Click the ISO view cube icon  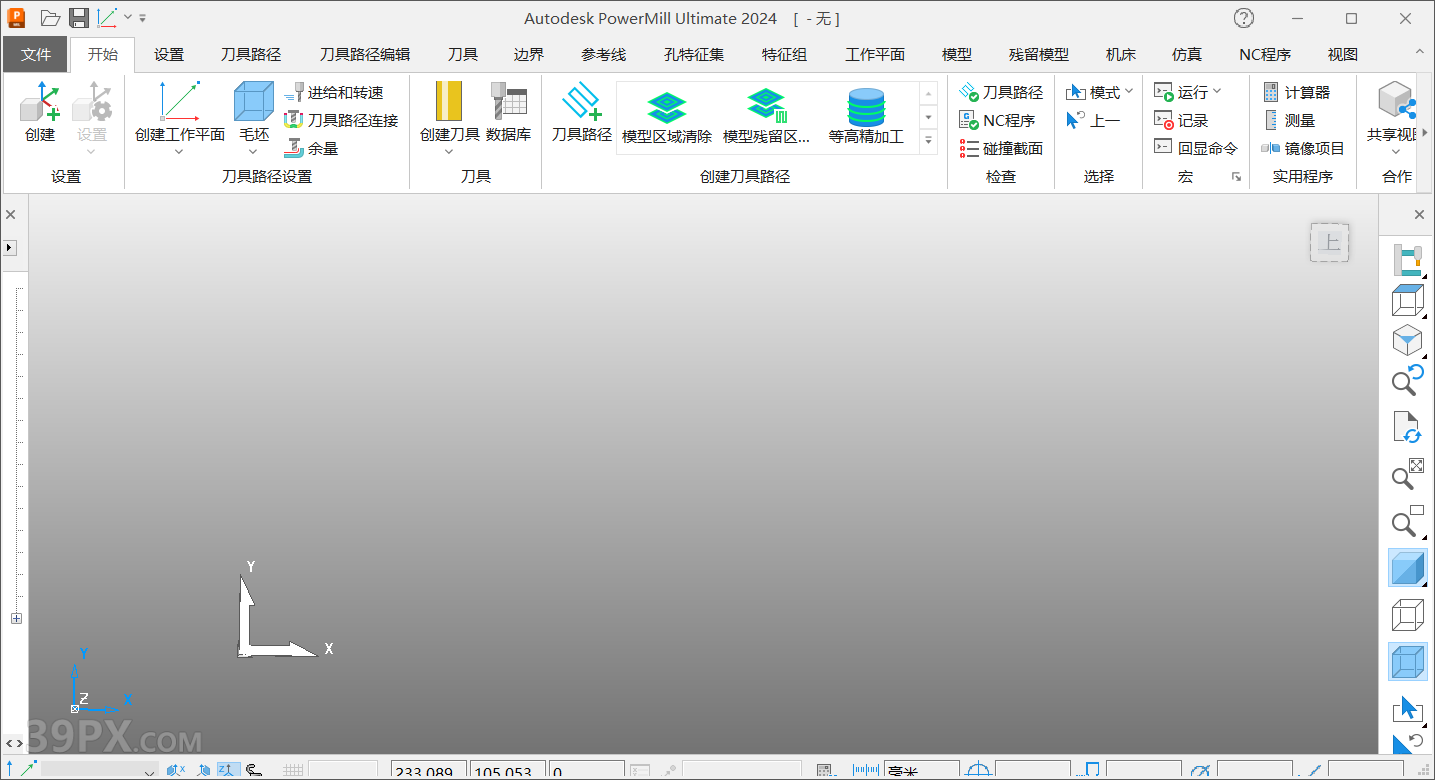(x=1408, y=340)
